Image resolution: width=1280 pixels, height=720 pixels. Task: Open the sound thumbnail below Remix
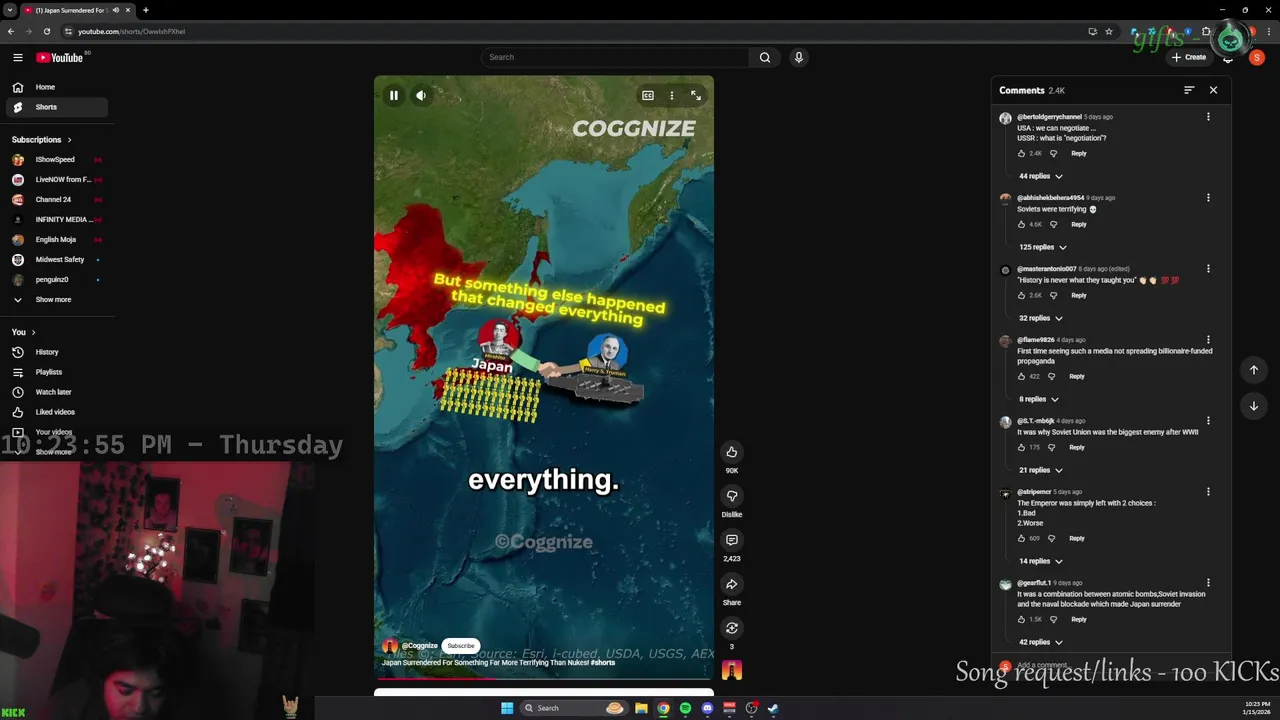pos(732,671)
